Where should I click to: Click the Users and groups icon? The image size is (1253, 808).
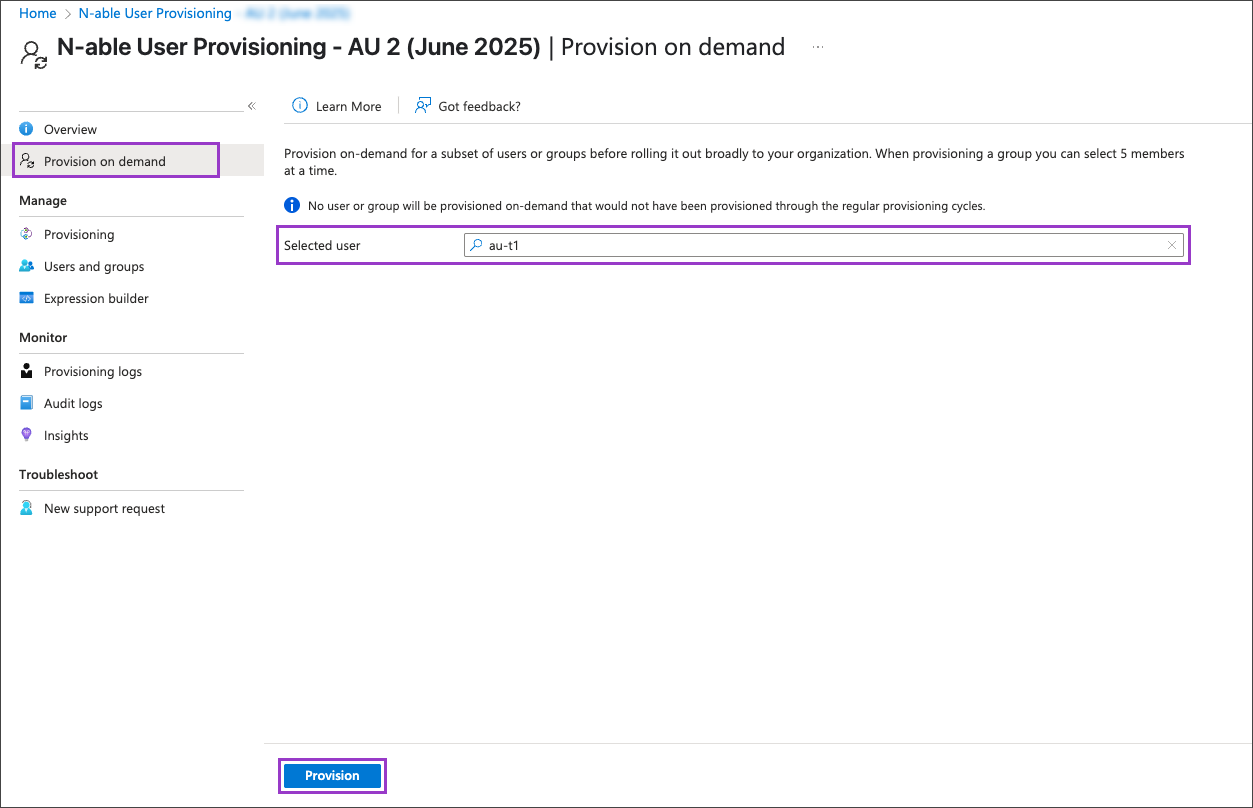(26, 266)
